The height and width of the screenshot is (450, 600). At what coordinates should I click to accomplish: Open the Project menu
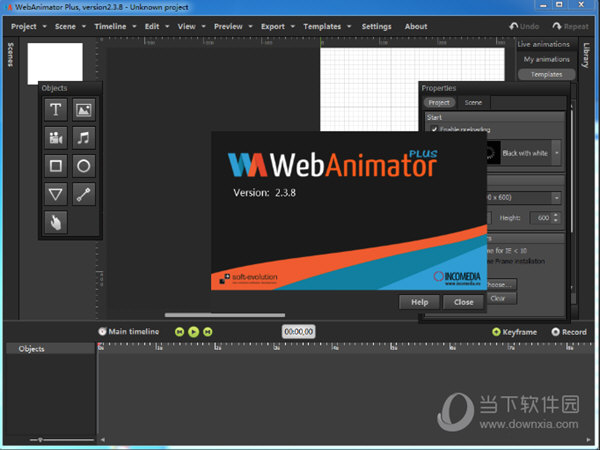click(28, 26)
